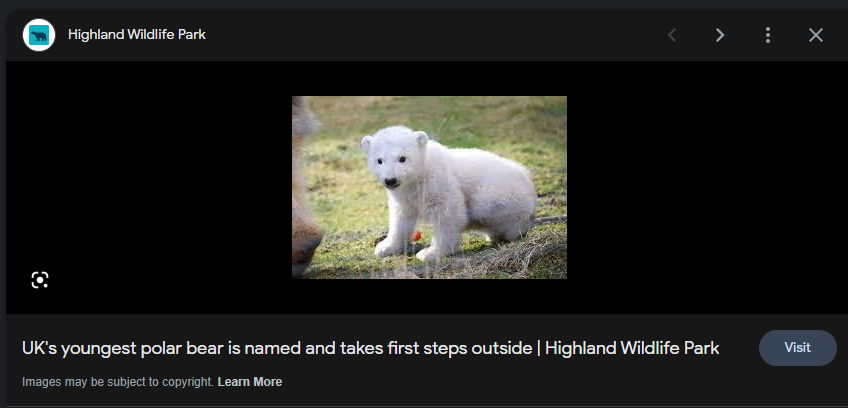Screen dimensions: 848x408
Task: Click the 'Images may be subject to copyright' text
Action: pyautogui.click(x=118, y=382)
